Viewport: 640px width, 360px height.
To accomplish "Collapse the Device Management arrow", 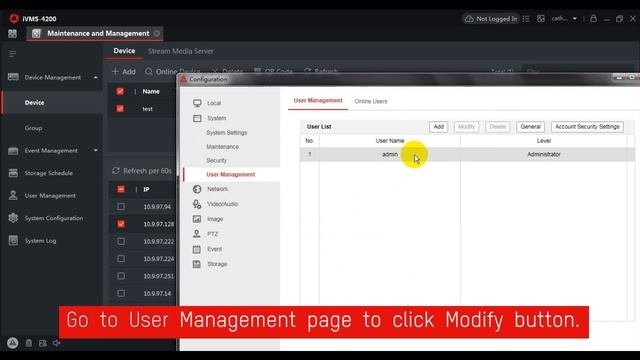I will click(96, 78).
